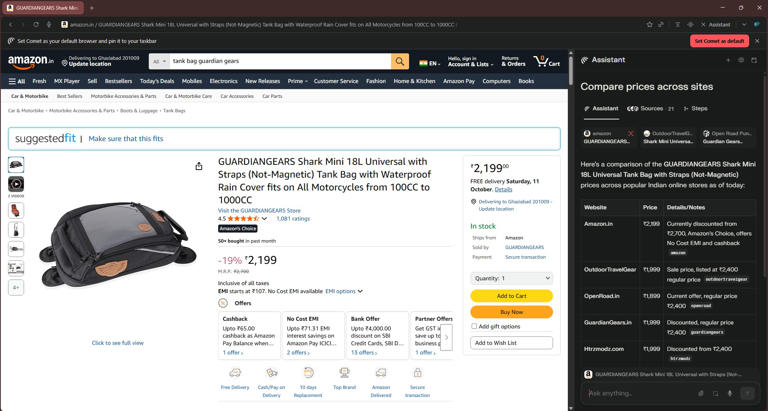Screen dimensions: 768x411
Task: Start a new Assistant chat with plus icon
Action: 728,60
